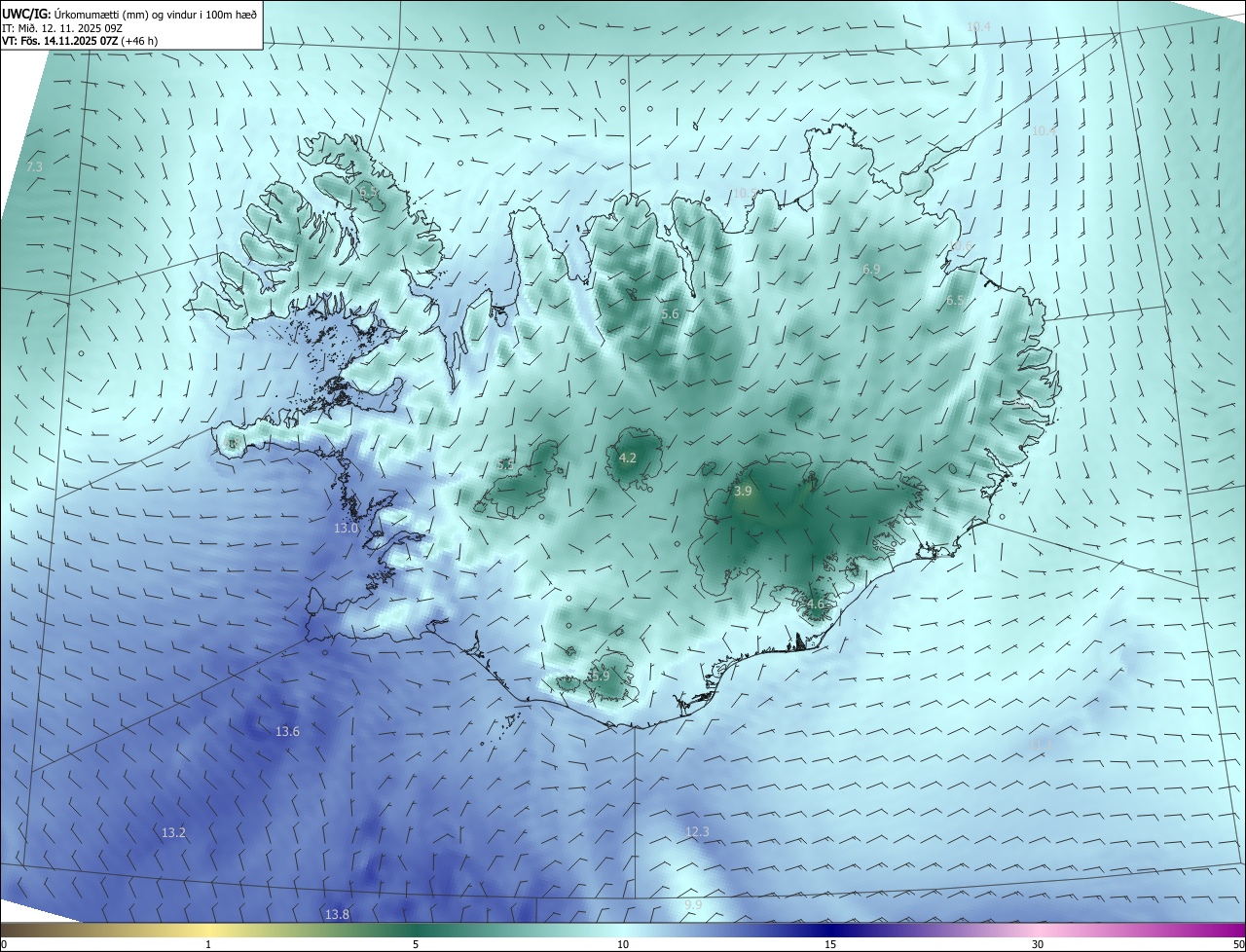This screenshot has width=1246, height=952.
Task: Click the 4.6 value label on the map
Action: [x=816, y=604]
